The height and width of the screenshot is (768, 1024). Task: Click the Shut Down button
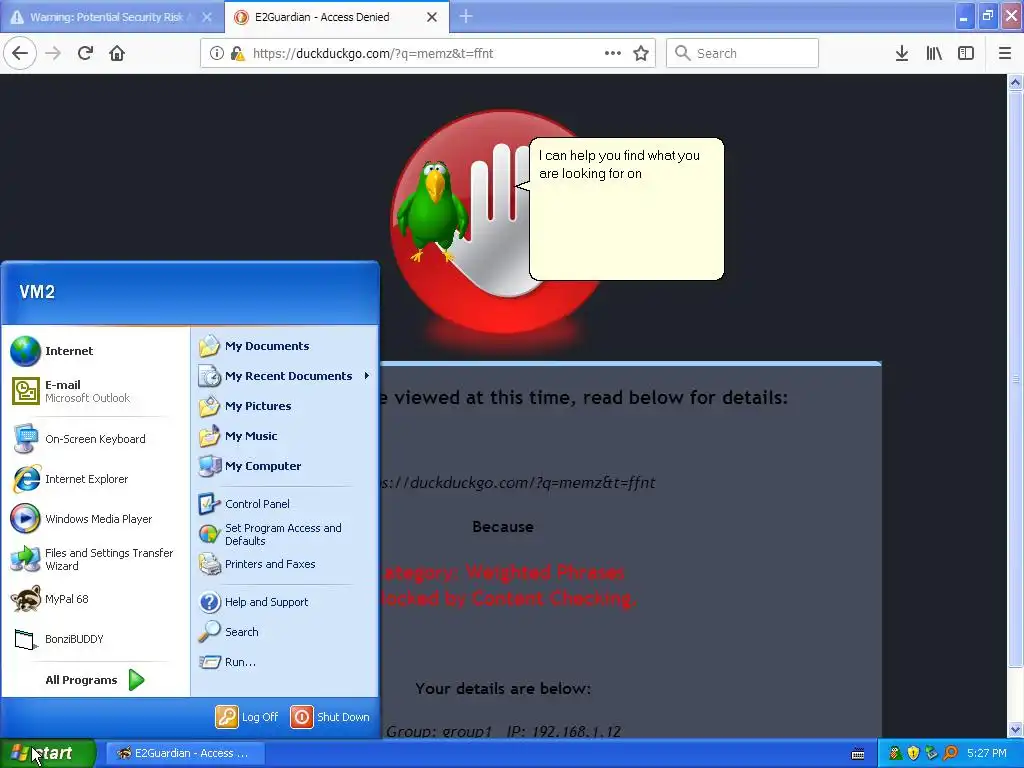point(330,717)
